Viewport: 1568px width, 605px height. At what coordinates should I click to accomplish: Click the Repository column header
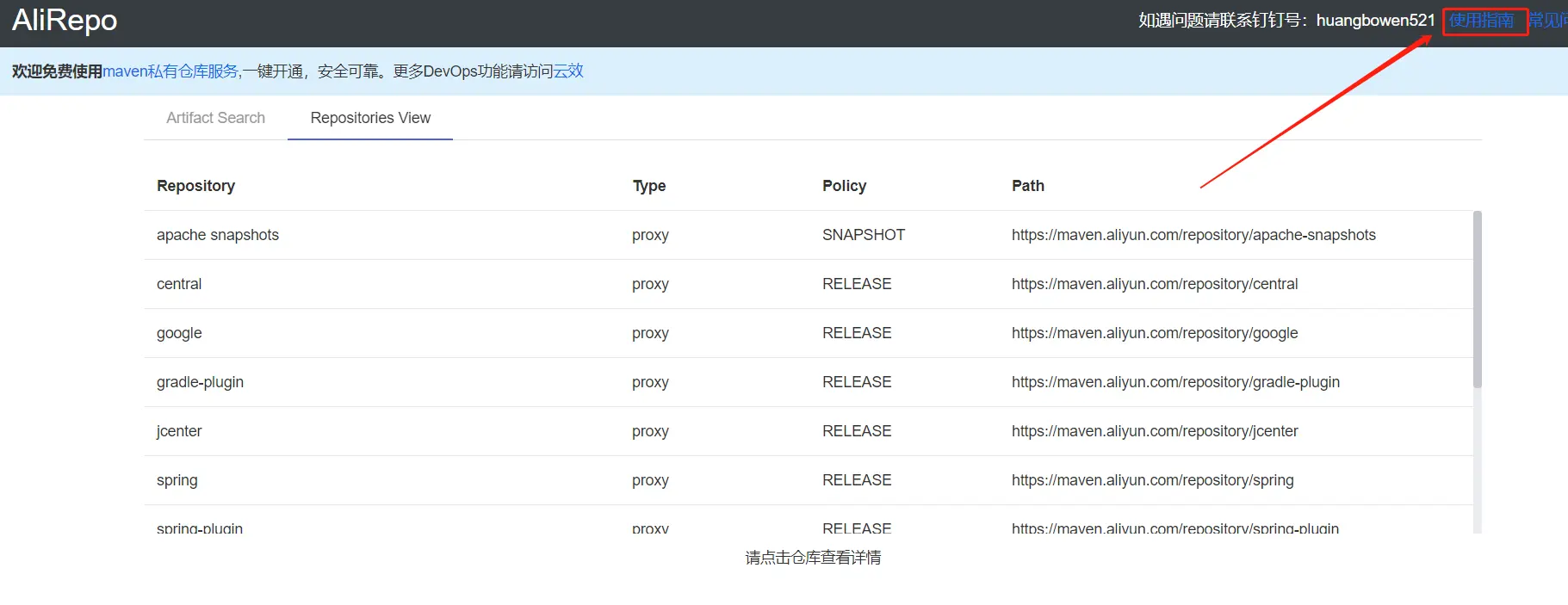tap(195, 186)
